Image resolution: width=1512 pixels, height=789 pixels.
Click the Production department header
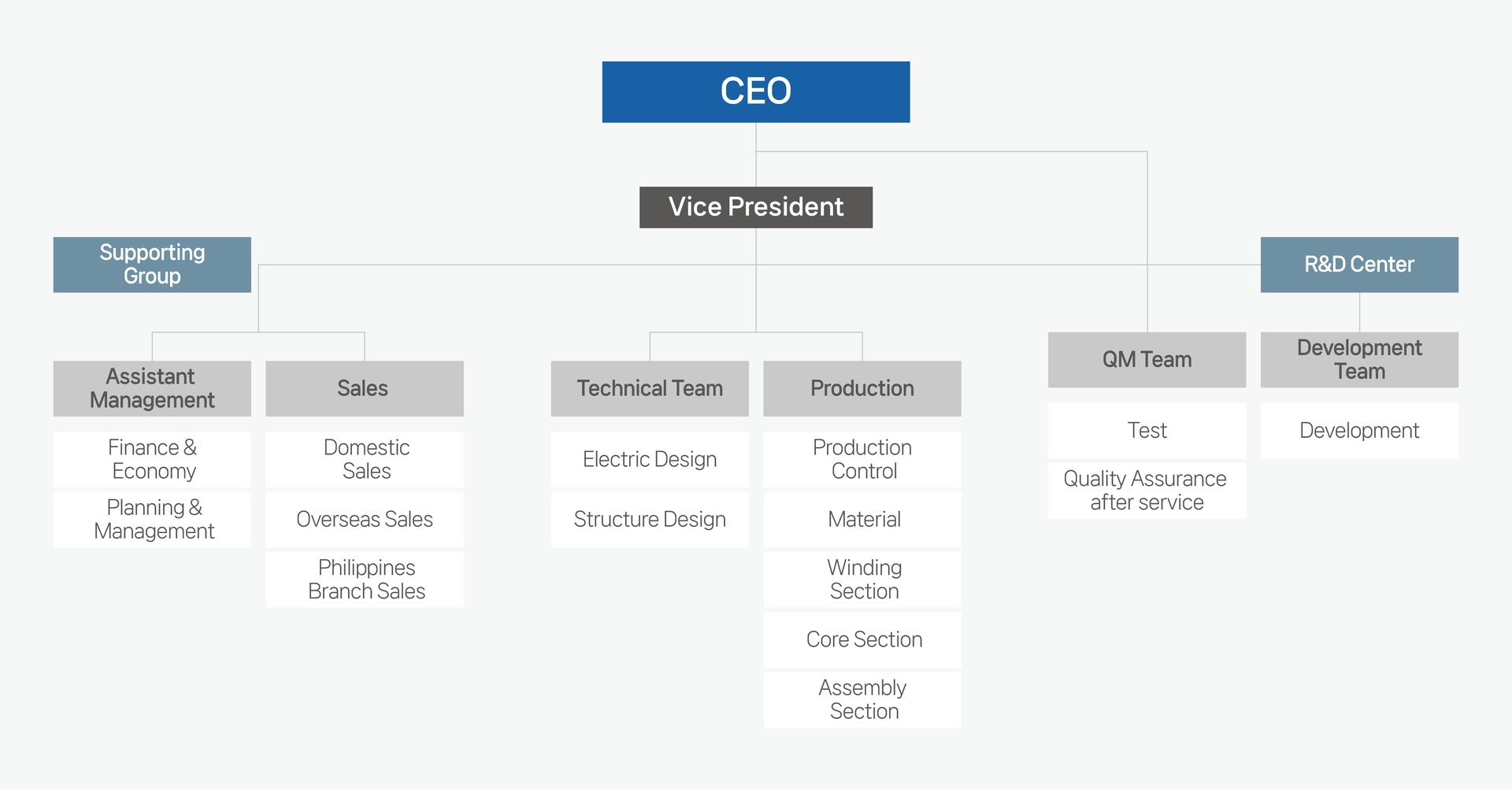pos(862,388)
